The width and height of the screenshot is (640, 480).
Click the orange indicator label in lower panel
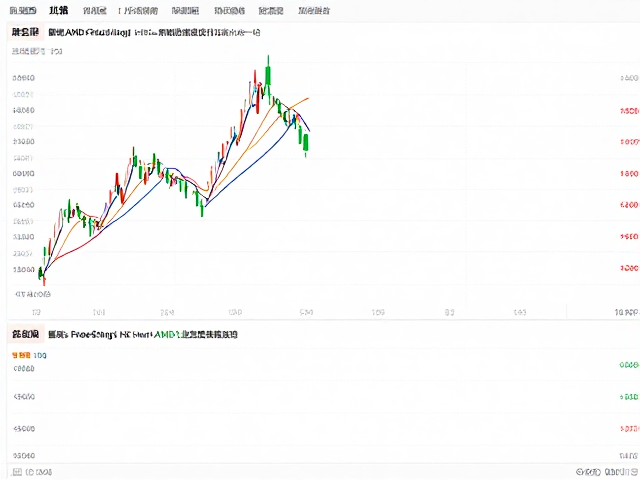click(x=21, y=355)
